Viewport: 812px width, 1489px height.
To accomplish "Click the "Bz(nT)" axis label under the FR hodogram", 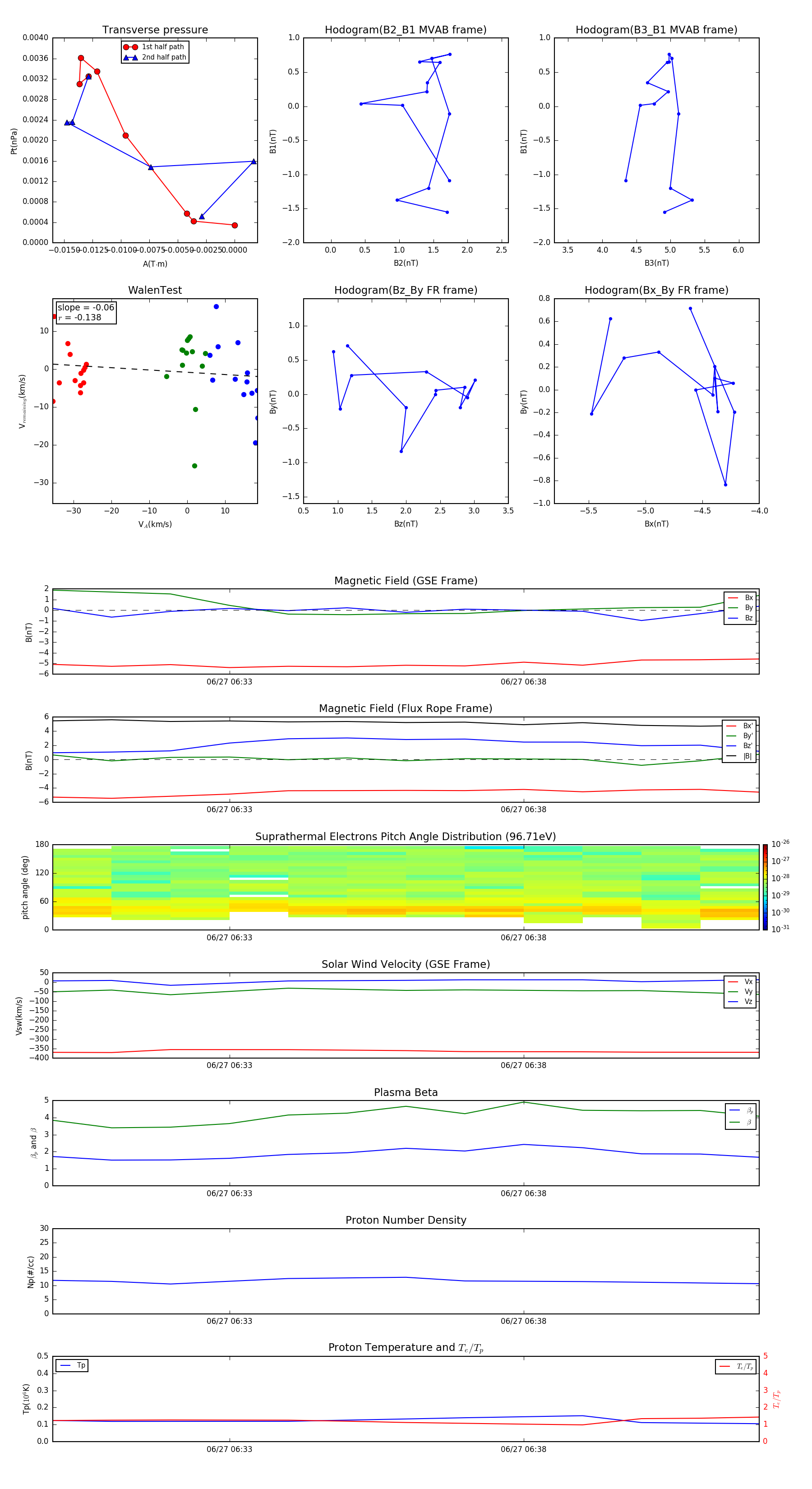I will [x=406, y=524].
